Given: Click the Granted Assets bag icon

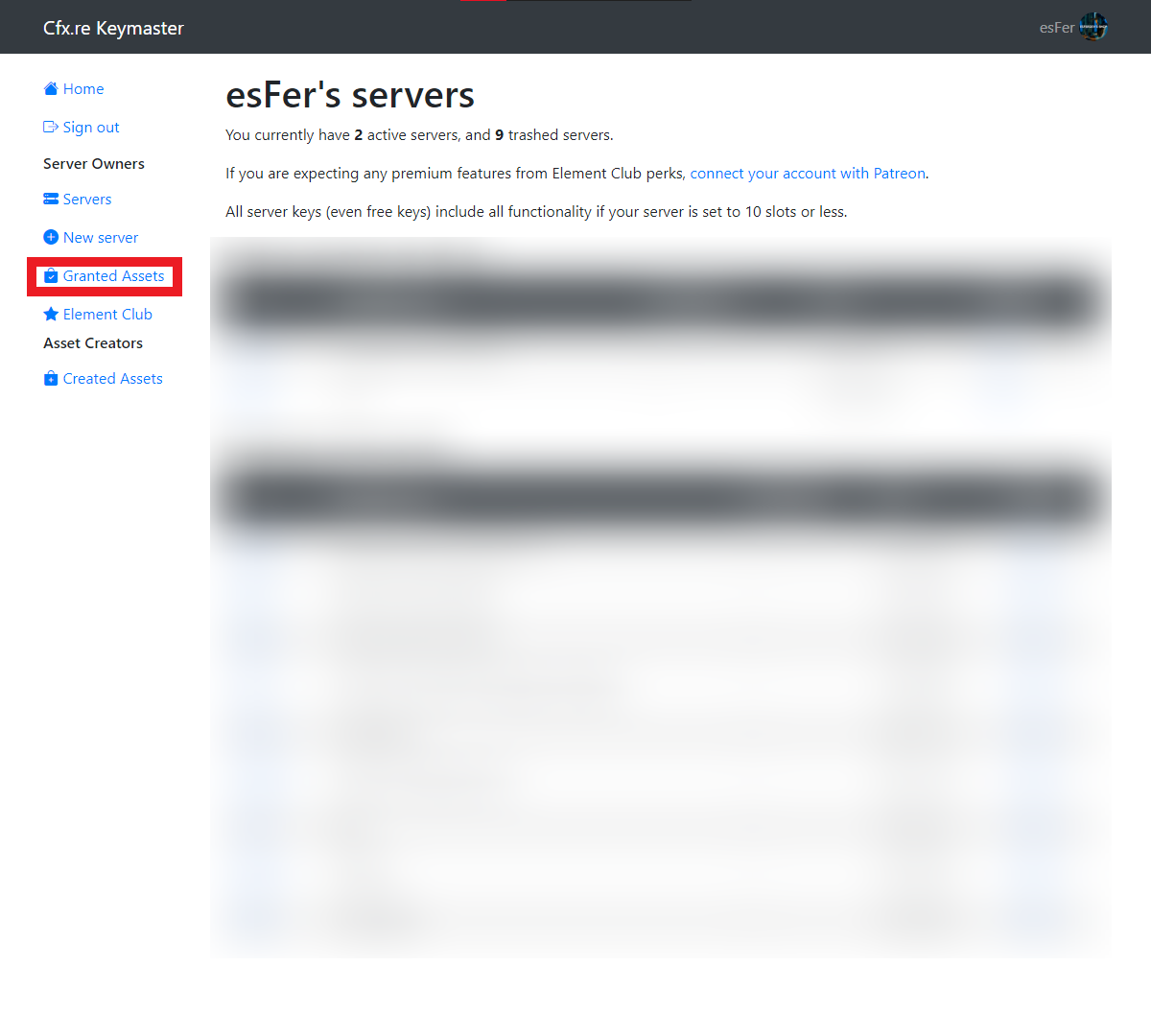Looking at the screenshot, I should (x=51, y=276).
